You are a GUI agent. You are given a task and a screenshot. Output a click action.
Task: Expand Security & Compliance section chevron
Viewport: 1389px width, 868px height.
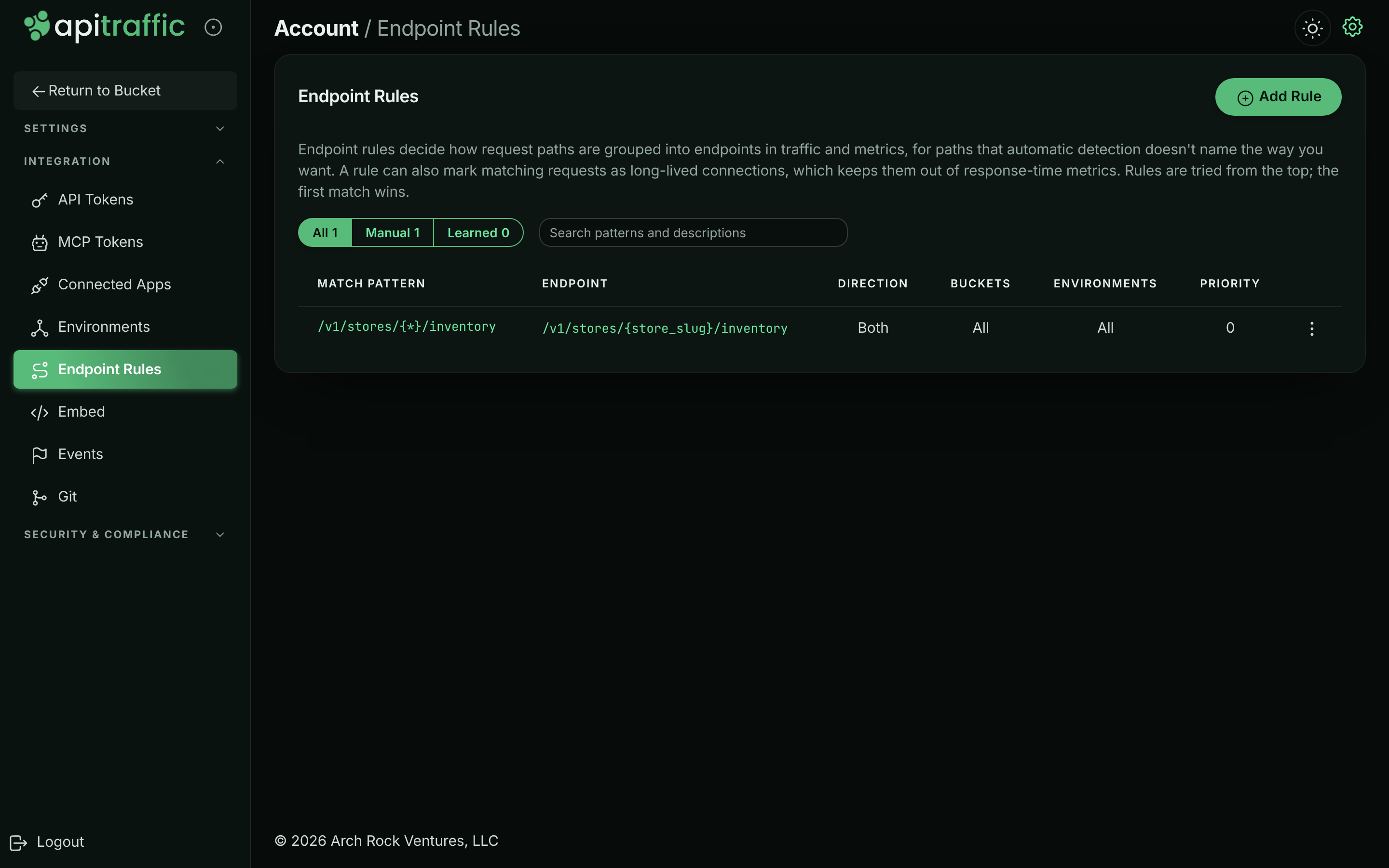click(220, 534)
